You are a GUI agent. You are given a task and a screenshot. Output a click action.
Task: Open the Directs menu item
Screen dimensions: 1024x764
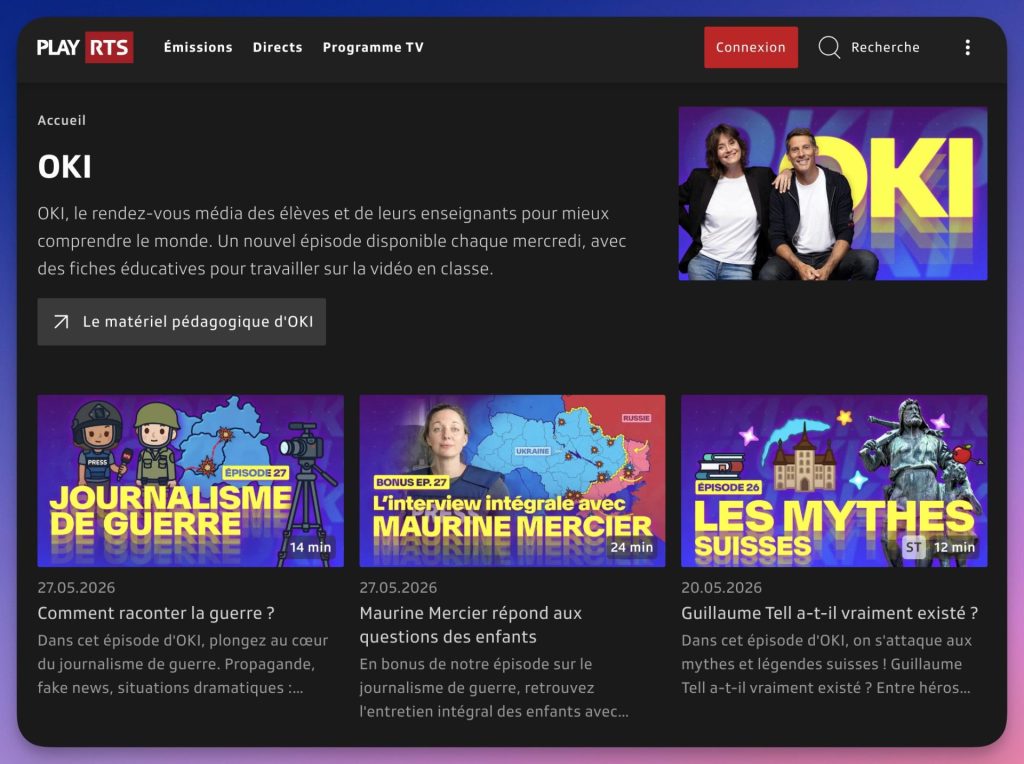pos(278,47)
